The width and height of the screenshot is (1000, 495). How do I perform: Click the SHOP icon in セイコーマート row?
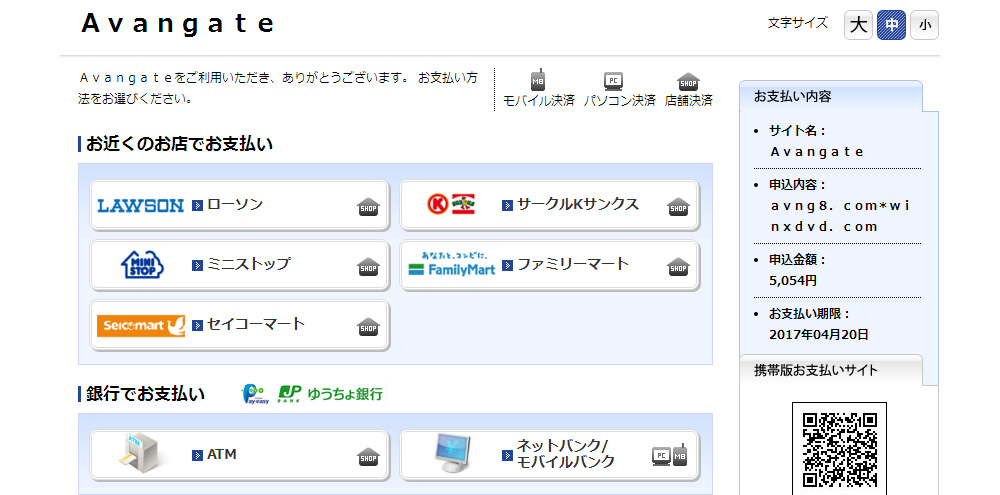[x=368, y=326]
